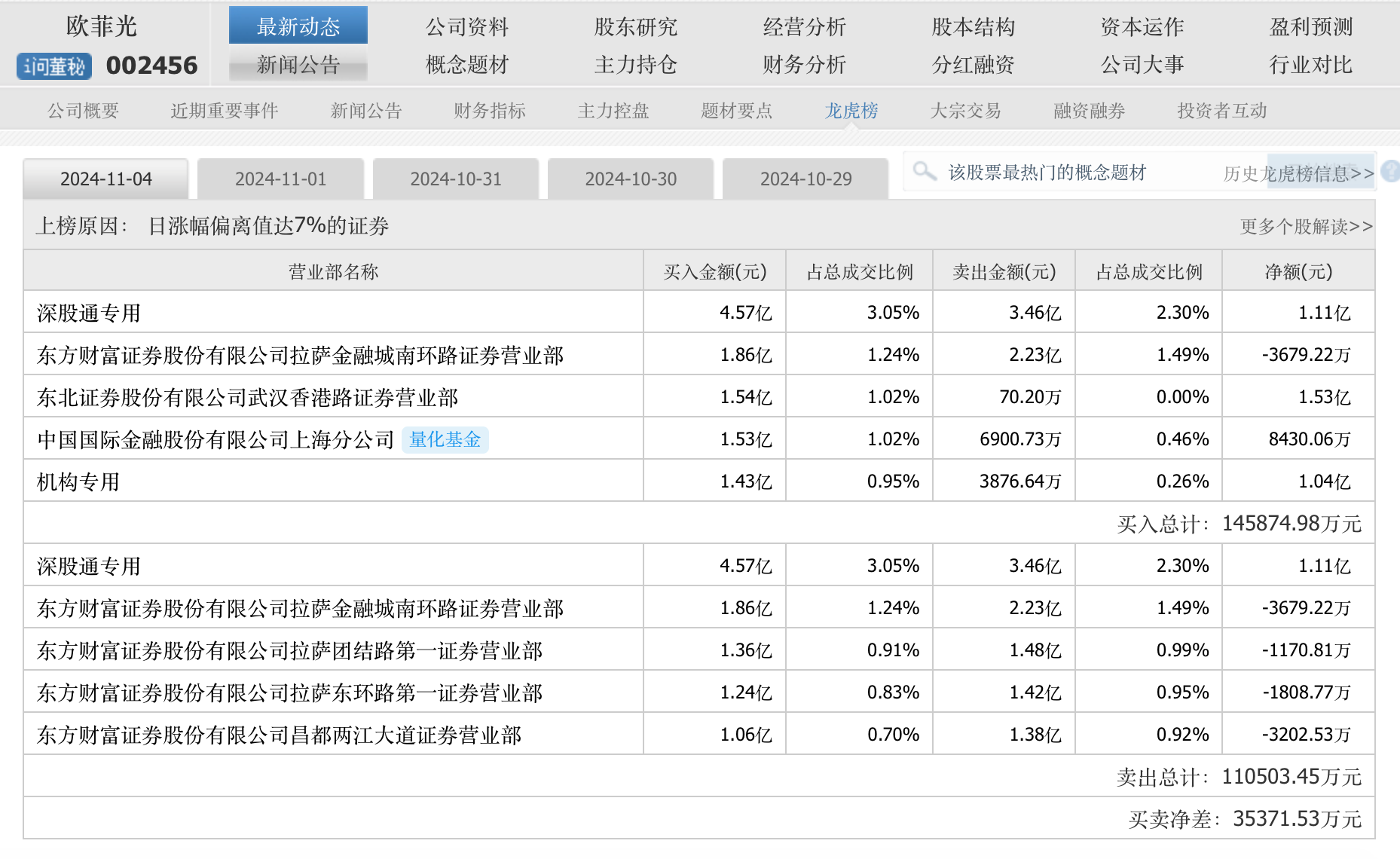
Task: Click the 营业部名称 column header
Action: [x=333, y=271]
